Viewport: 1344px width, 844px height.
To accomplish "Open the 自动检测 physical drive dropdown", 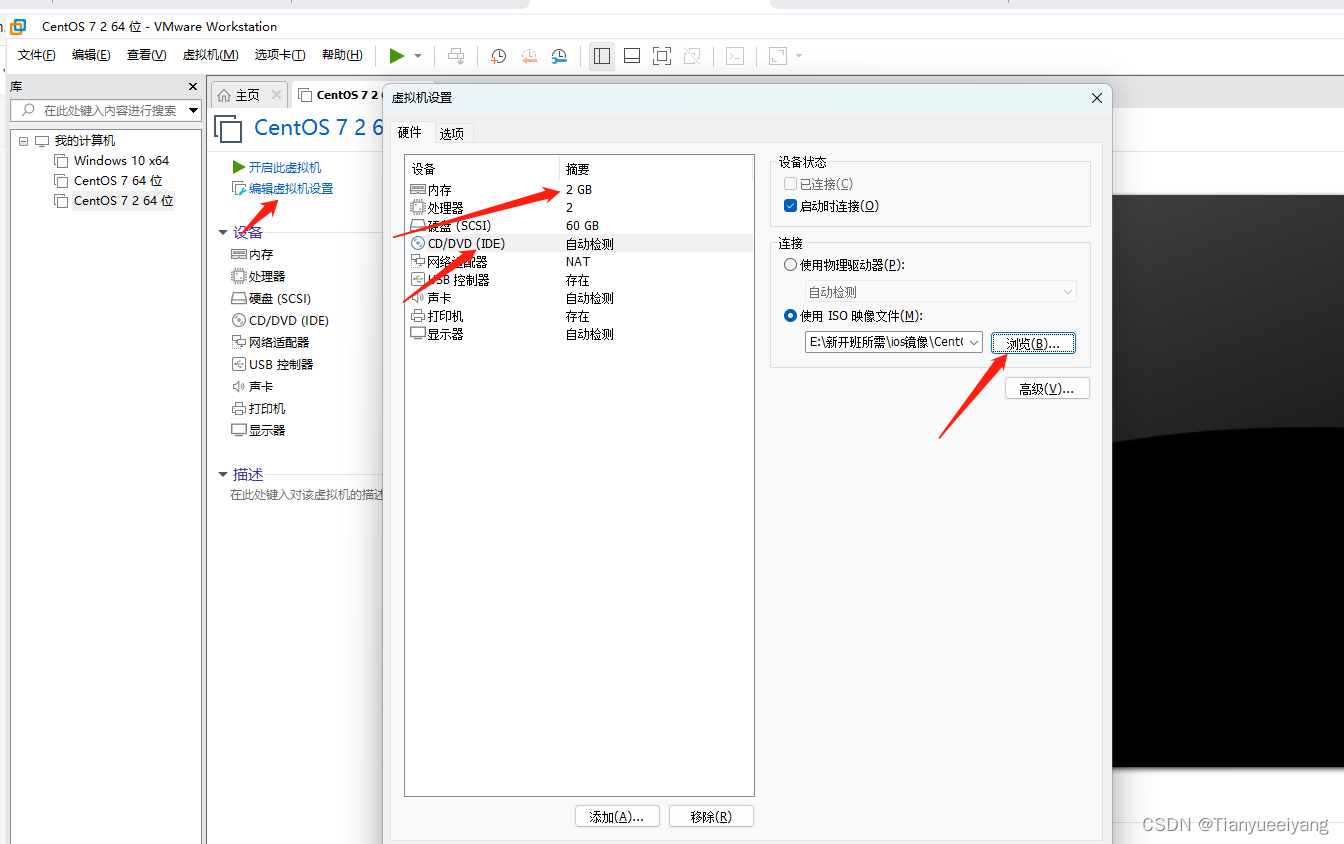I will click(x=1068, y=290).
